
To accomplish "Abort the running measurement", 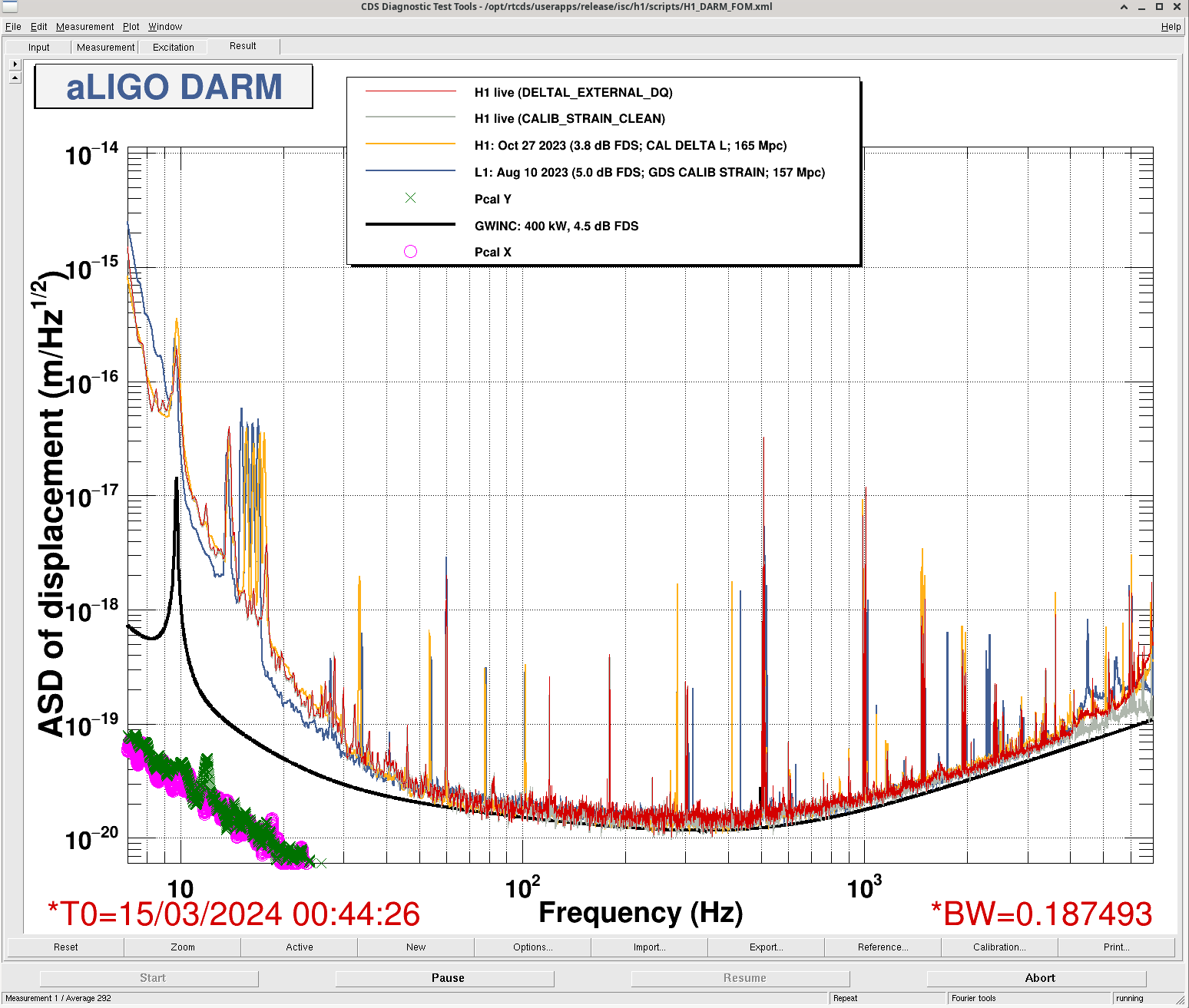I will 1039,978.
